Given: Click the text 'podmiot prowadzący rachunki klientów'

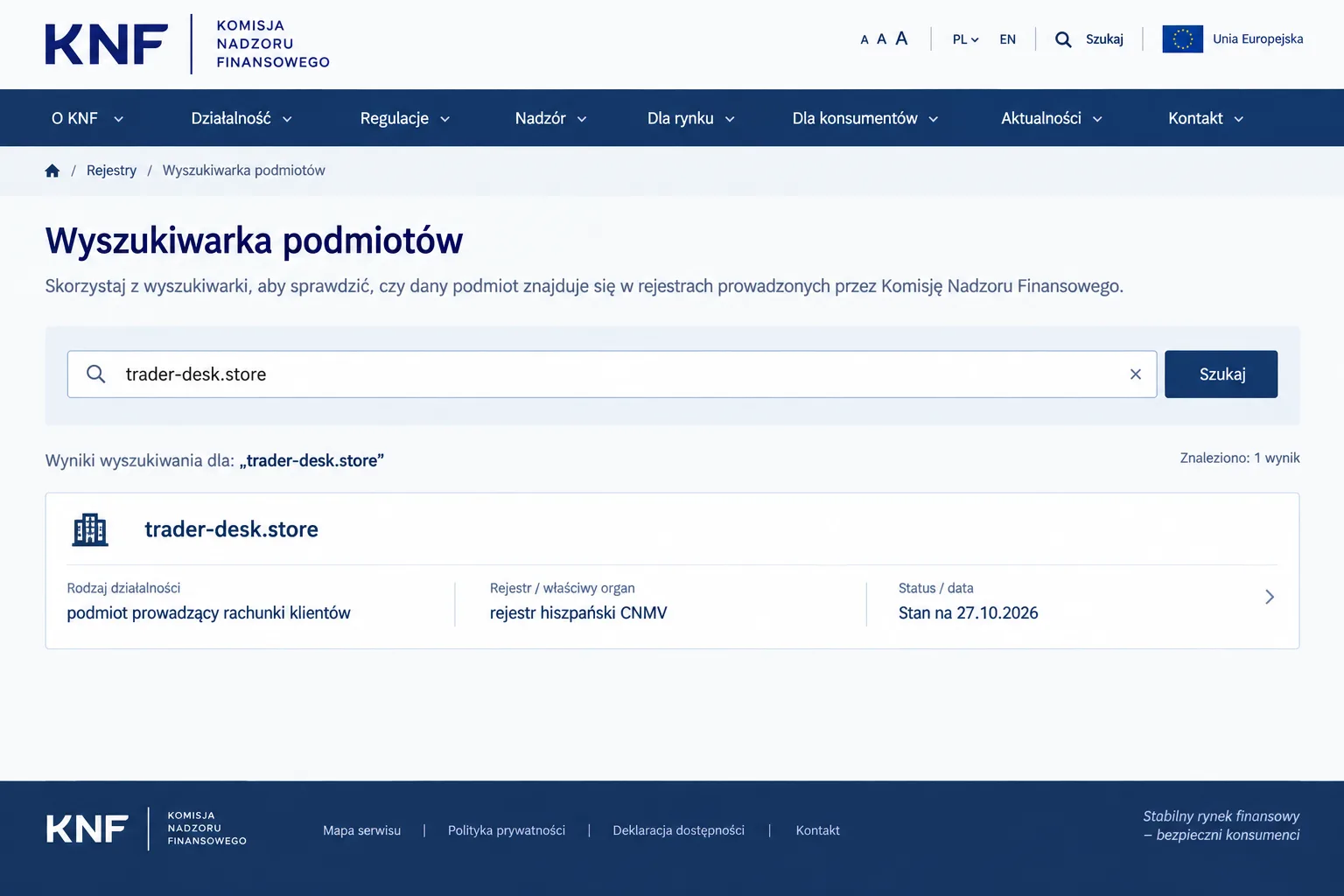Looking at the screenshot, I should tap(208, 612).
